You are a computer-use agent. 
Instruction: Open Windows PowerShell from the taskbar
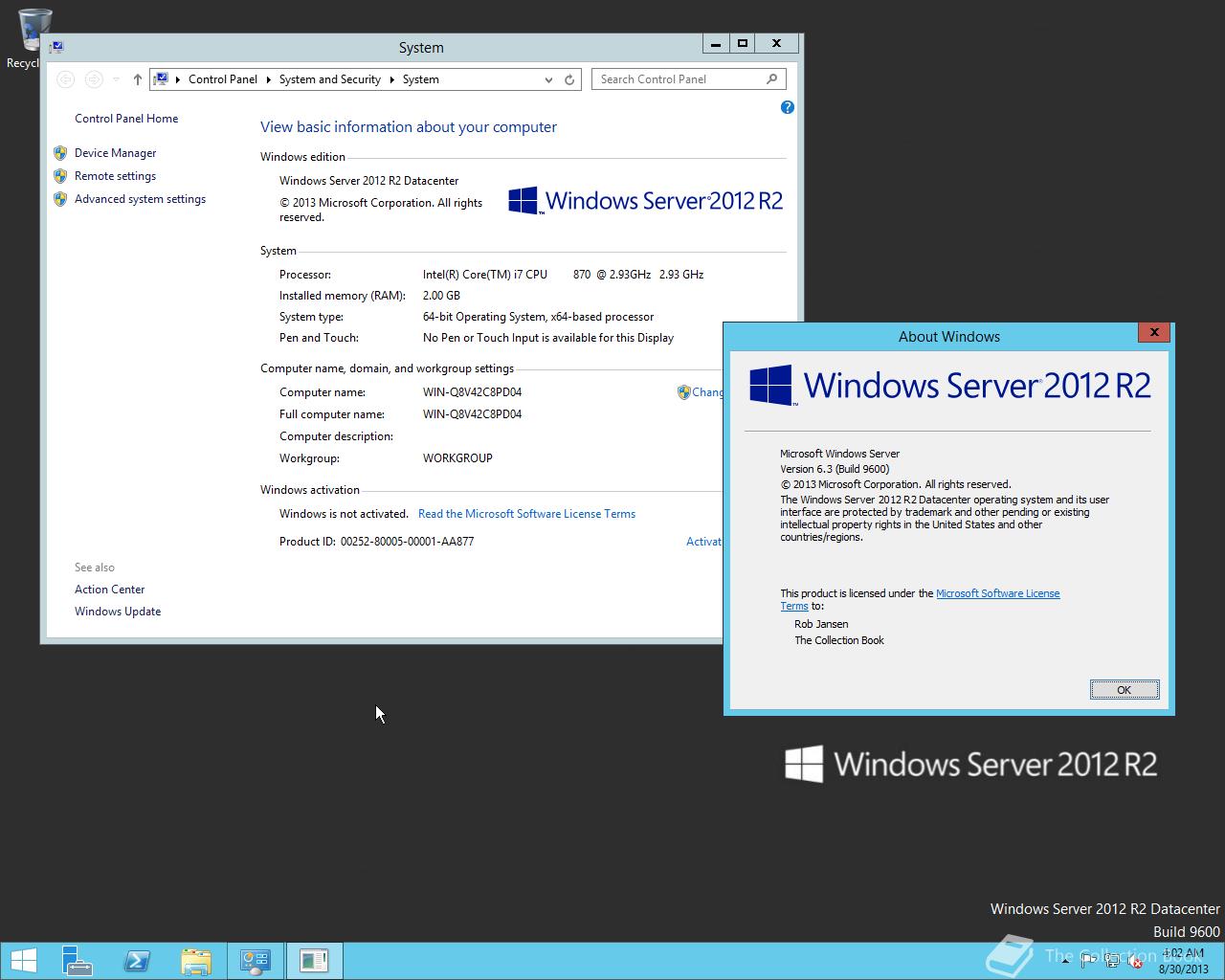click(x=137, y=960)
